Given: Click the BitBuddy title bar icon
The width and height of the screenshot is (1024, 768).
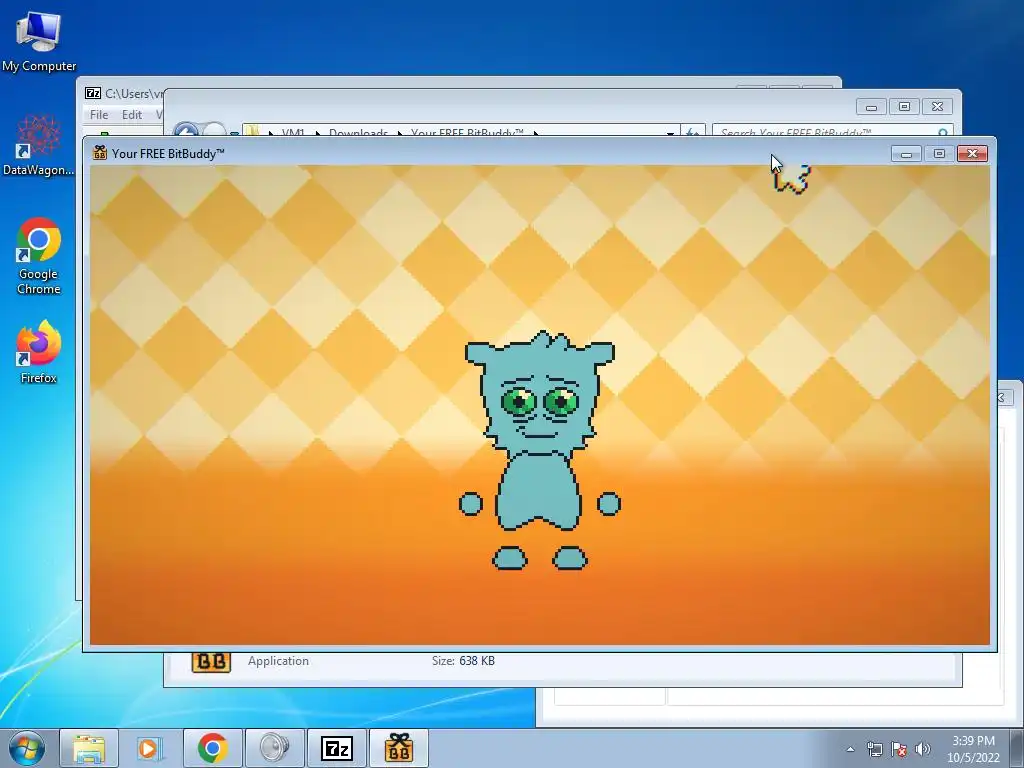Looking at the screenshot, I should click(x=100, y=153).
